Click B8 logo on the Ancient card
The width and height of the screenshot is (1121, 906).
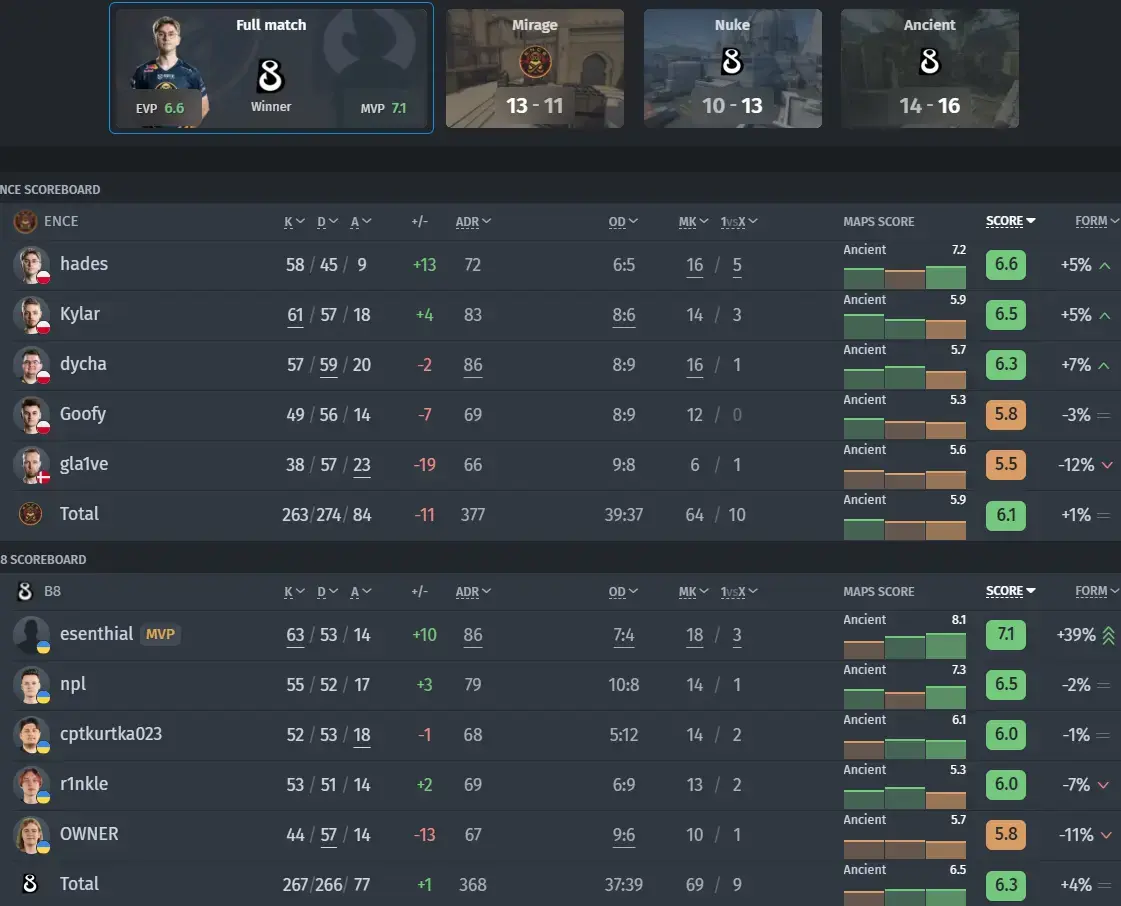tap(929, 61)
